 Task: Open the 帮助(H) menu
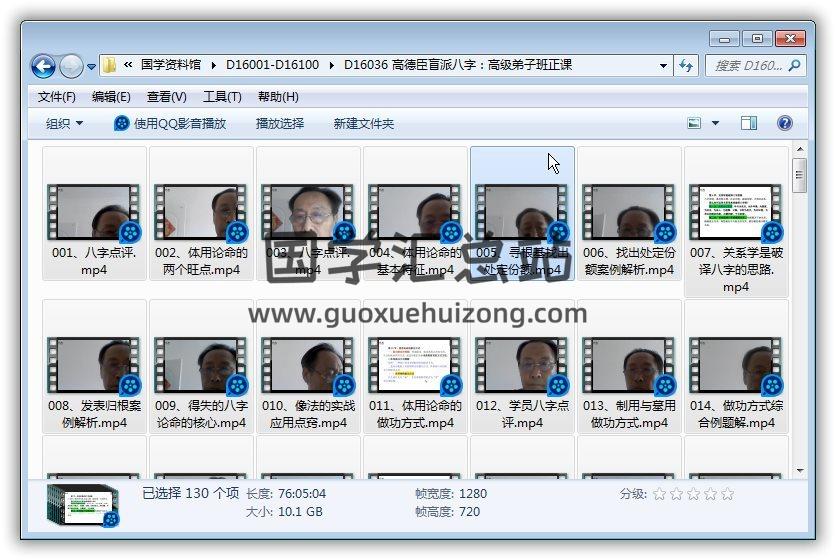(278, 97)
